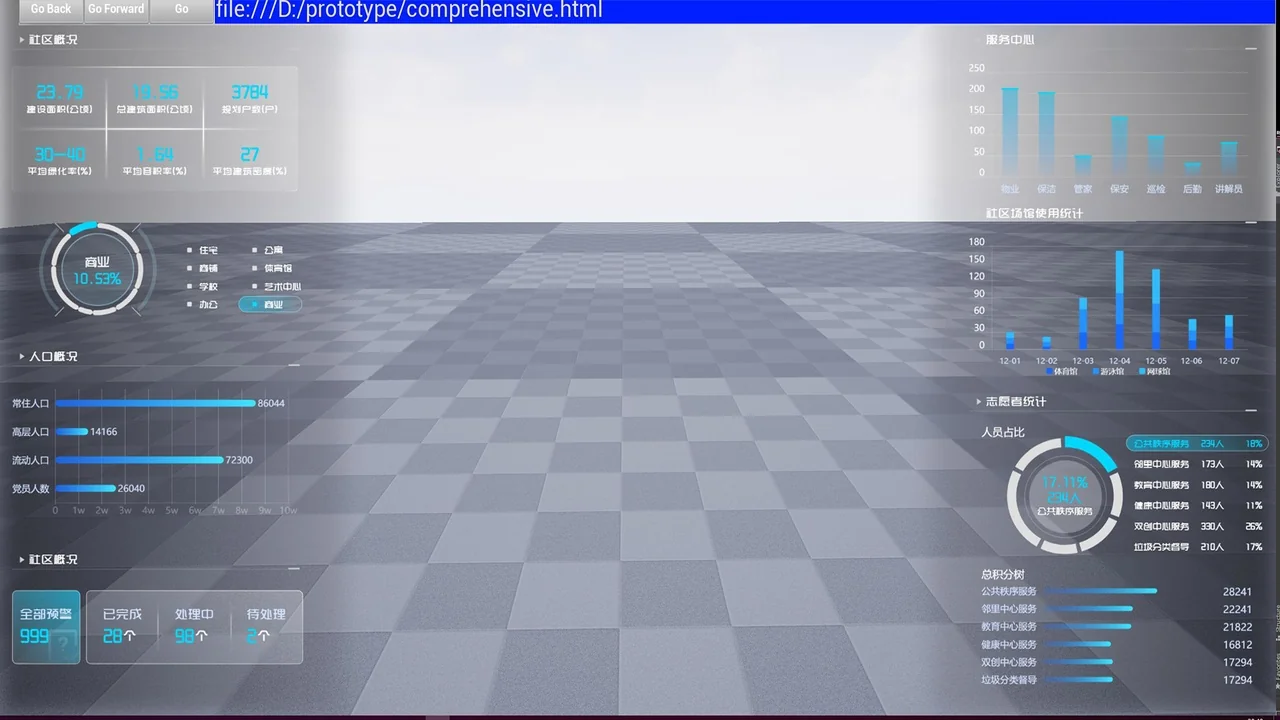This screenshot has width=1280, height=720.
Task: Toggle the 志愿者统计 section arrow
Action: [x=979, y=402]
